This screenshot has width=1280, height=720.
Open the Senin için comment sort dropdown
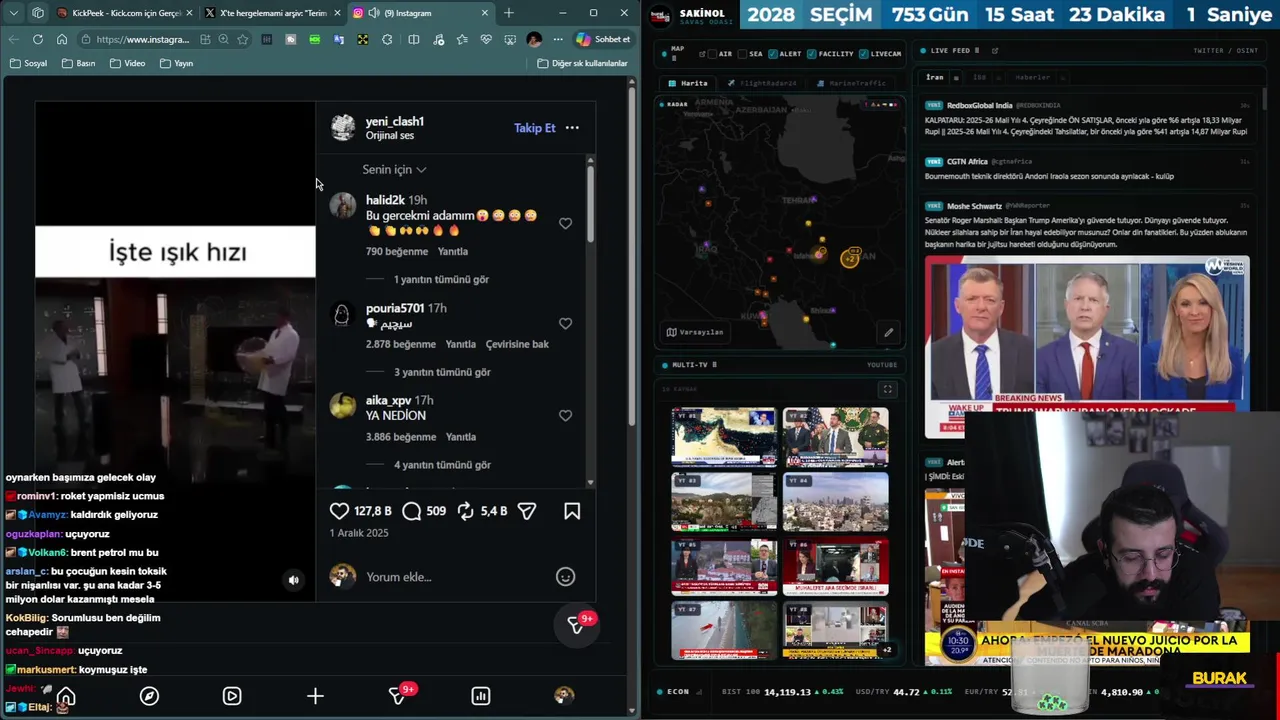click(x=394, y=170)
